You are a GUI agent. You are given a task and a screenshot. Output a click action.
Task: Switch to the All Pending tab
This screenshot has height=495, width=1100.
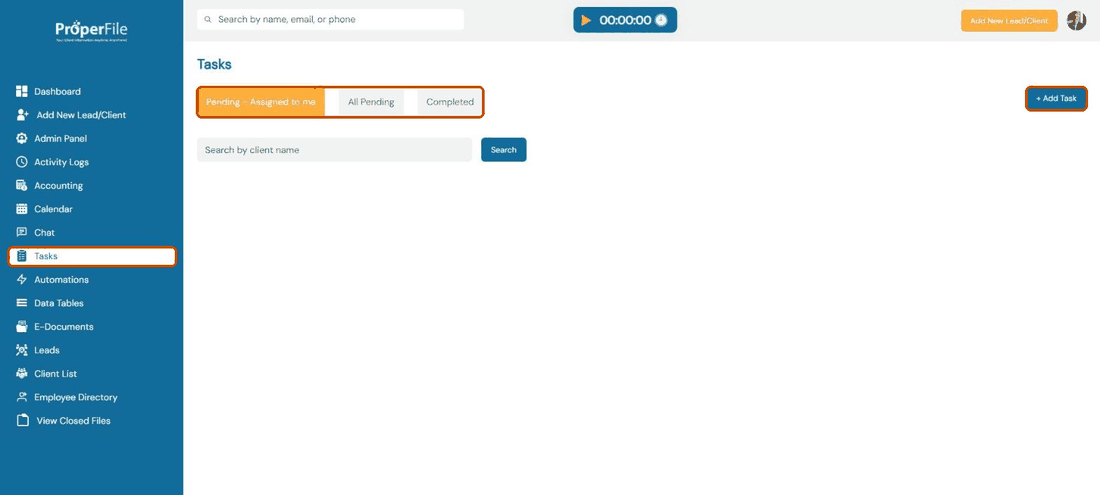(371, 102)
